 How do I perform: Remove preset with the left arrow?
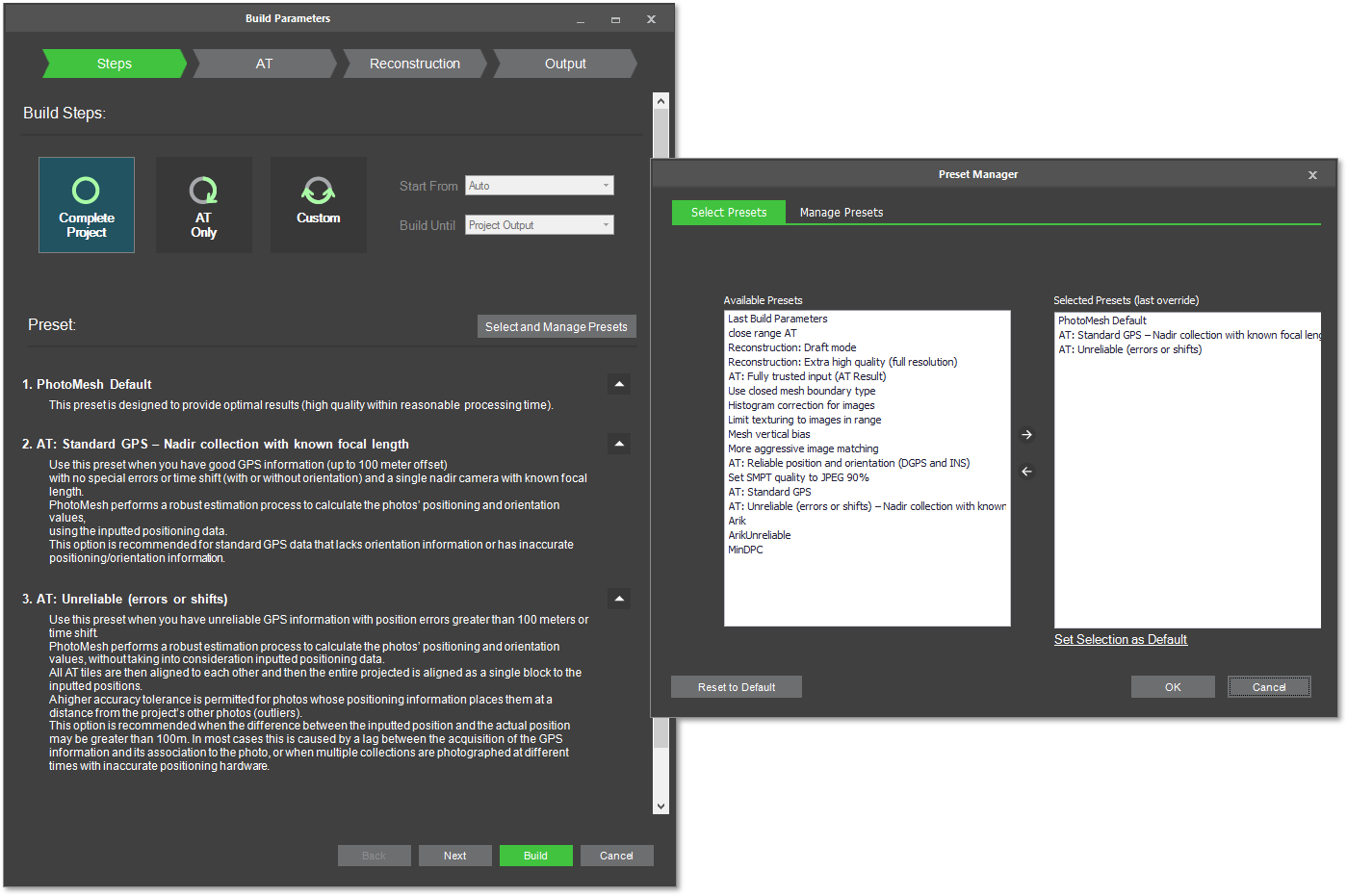[1026, 472]
